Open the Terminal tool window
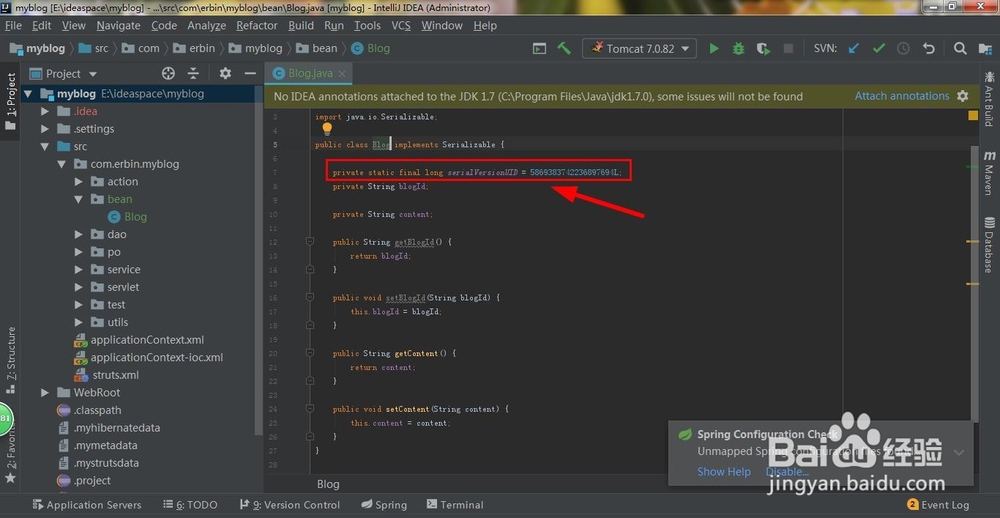This screenshot has height=518, width=1000. click(x=455, y=505)
